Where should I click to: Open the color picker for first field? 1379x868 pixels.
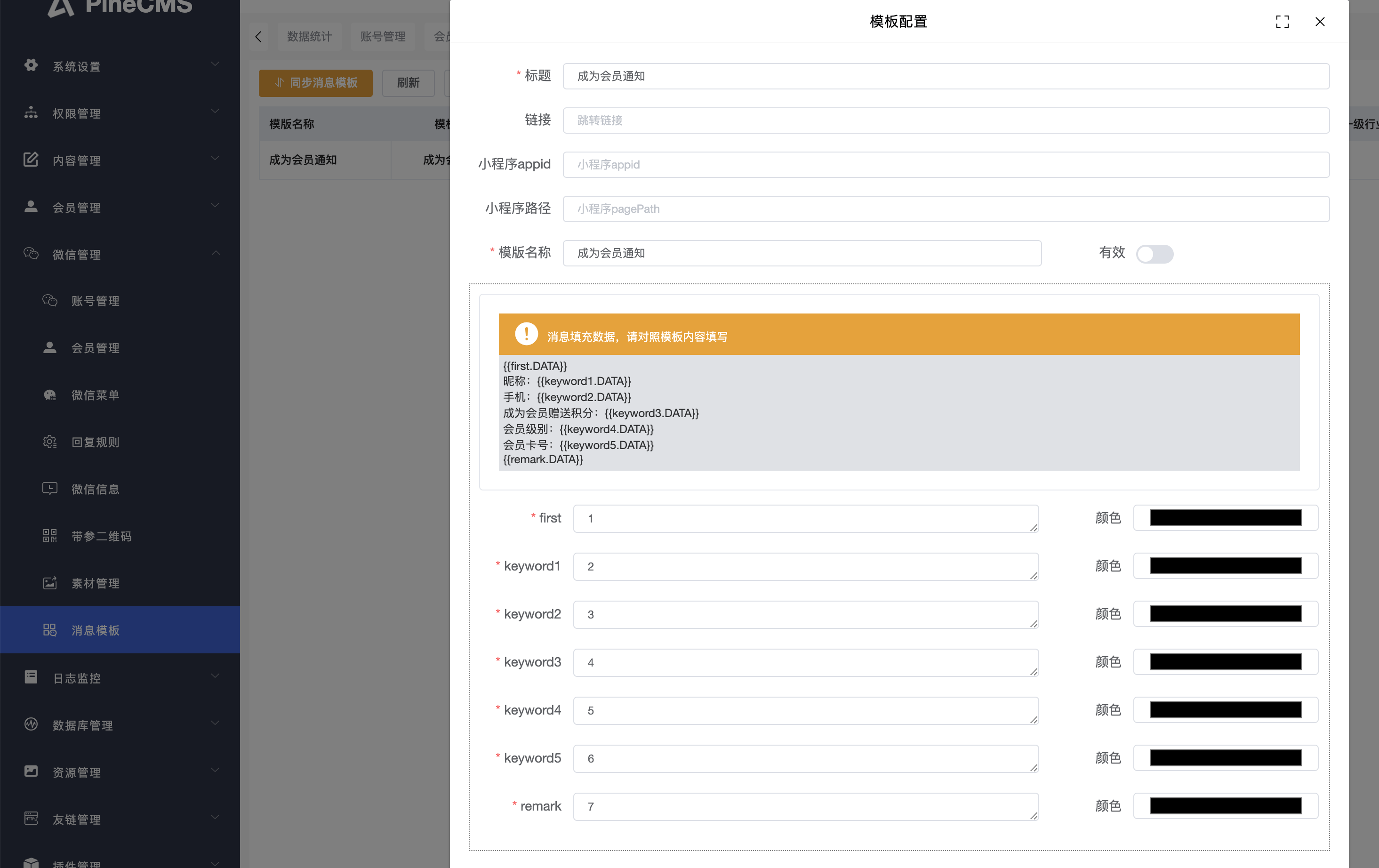coord(1225,518)
